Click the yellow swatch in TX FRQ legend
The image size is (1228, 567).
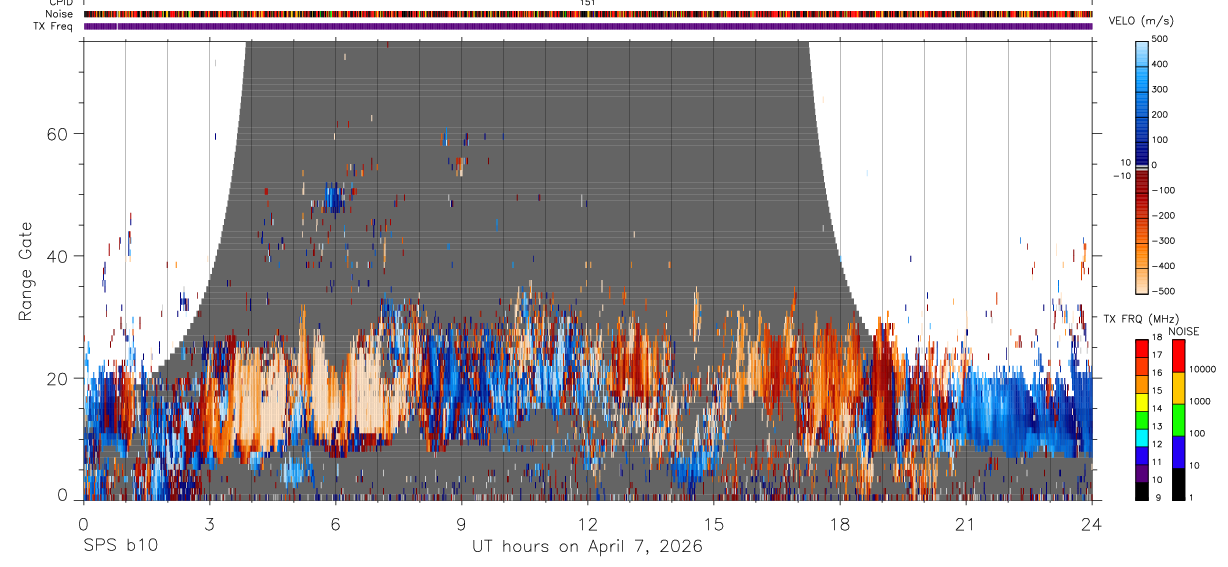(1142, 400)
